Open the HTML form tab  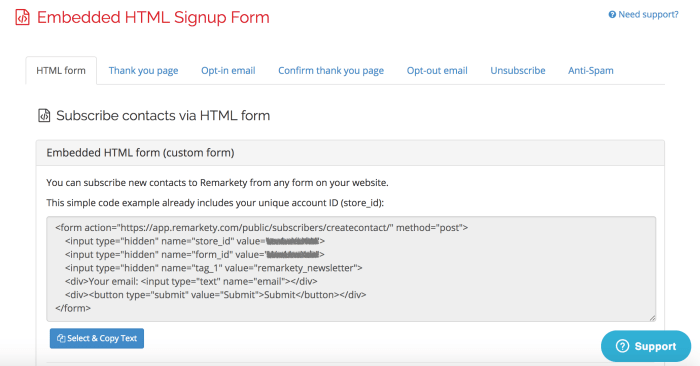[61, 71]
